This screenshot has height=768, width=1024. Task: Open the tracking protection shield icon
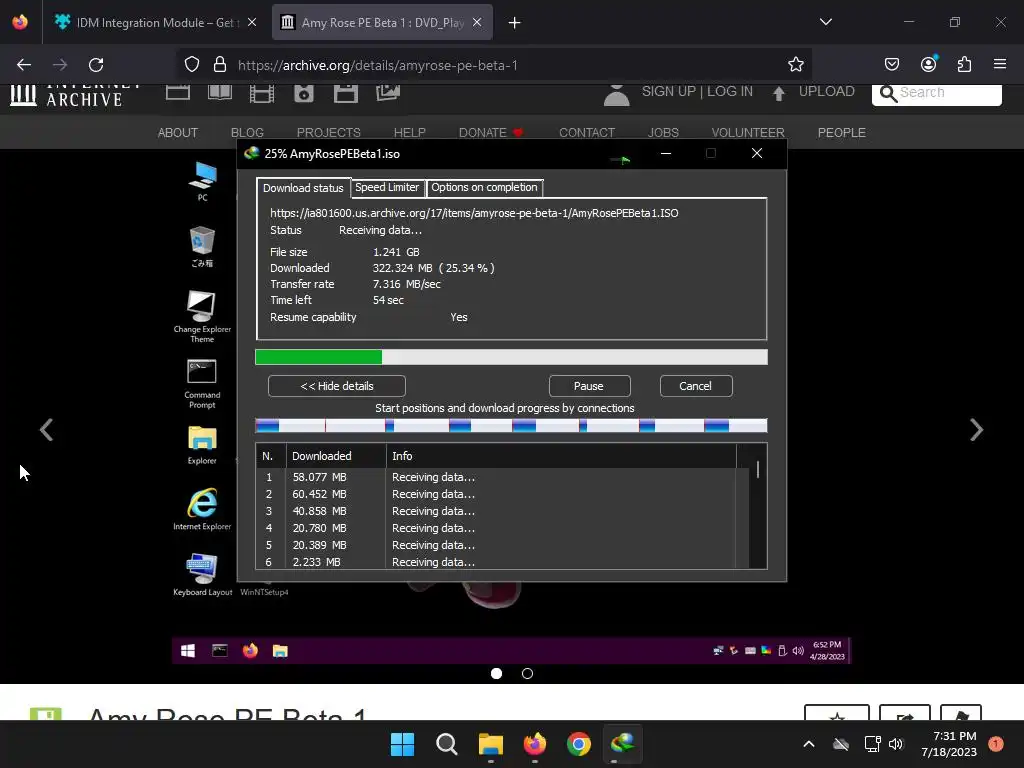tap(191, 65)
